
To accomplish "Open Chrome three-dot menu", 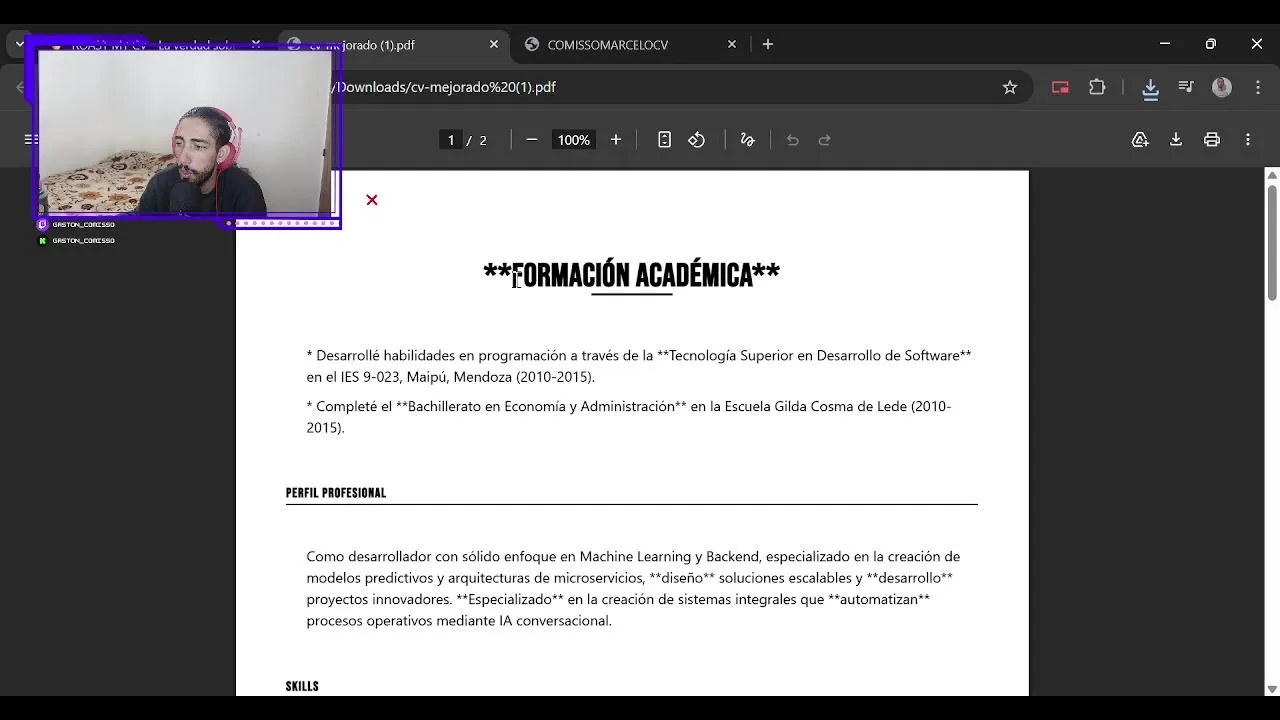I will click(1258, 87).
